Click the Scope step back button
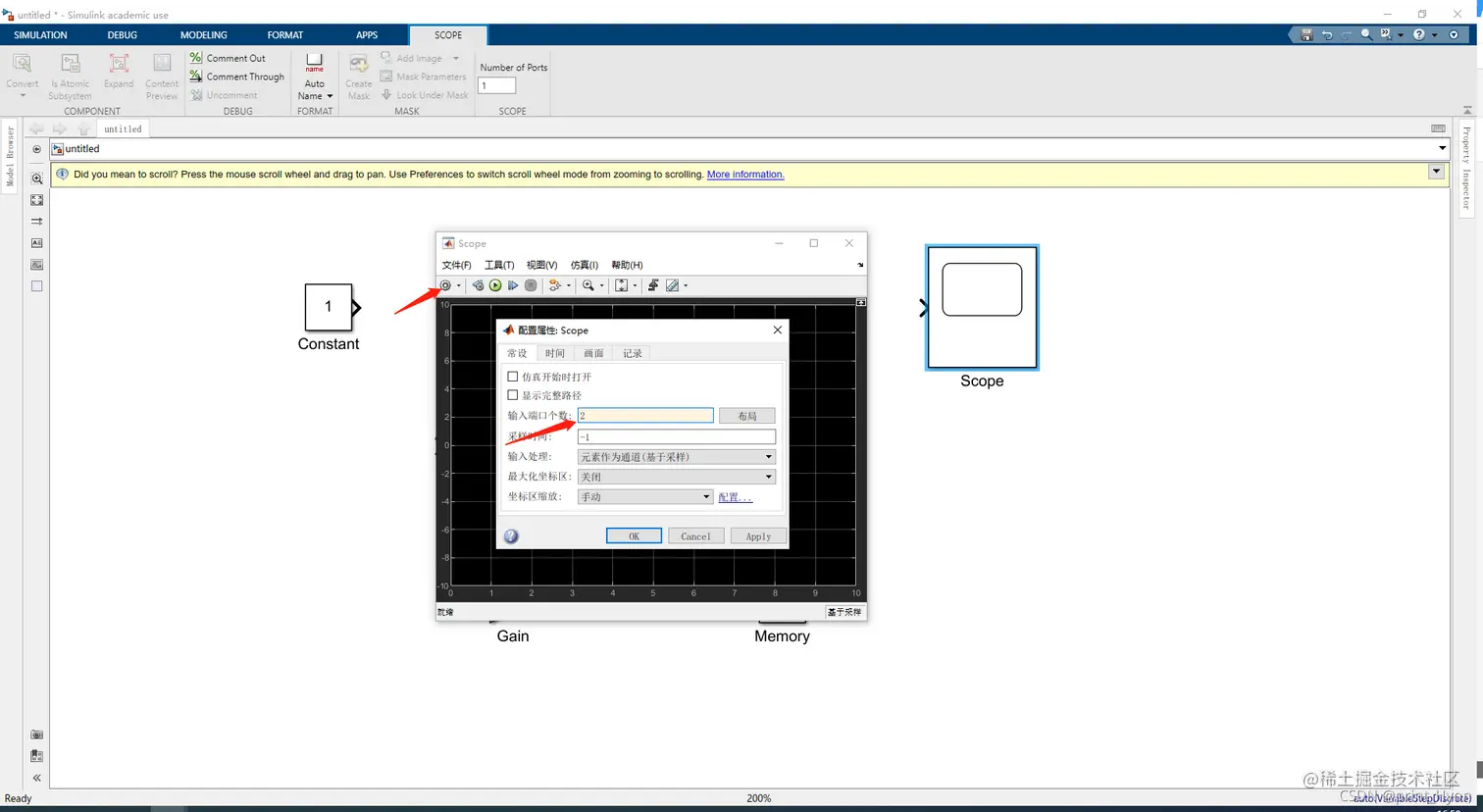 point(478,285)
